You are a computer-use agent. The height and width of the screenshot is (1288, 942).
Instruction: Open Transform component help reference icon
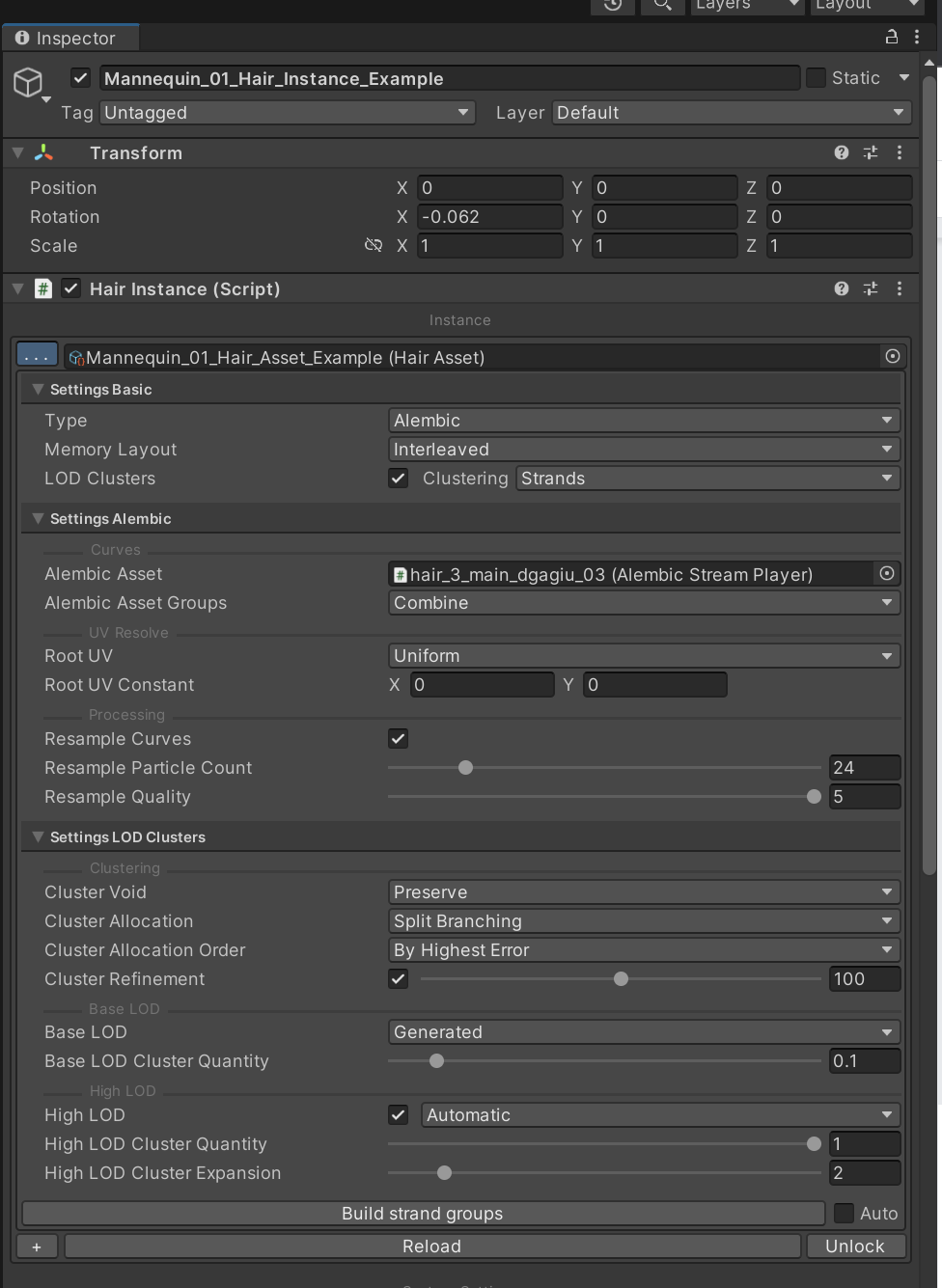coord(841,152)
